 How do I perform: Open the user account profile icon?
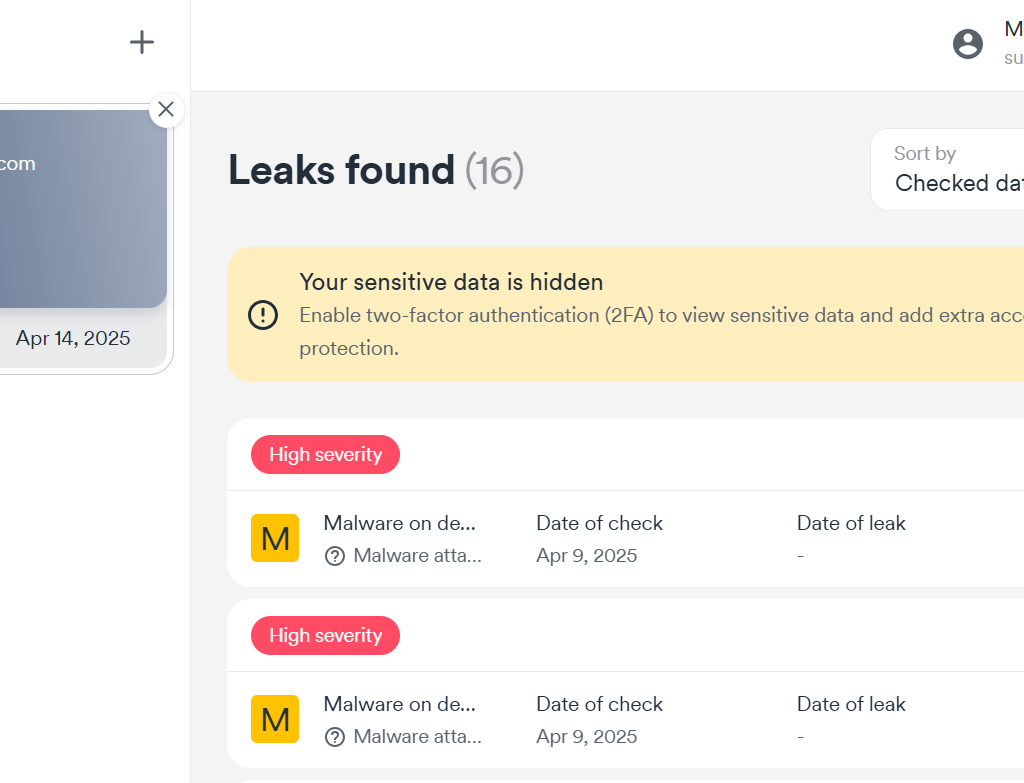click(x=967, y=44)
